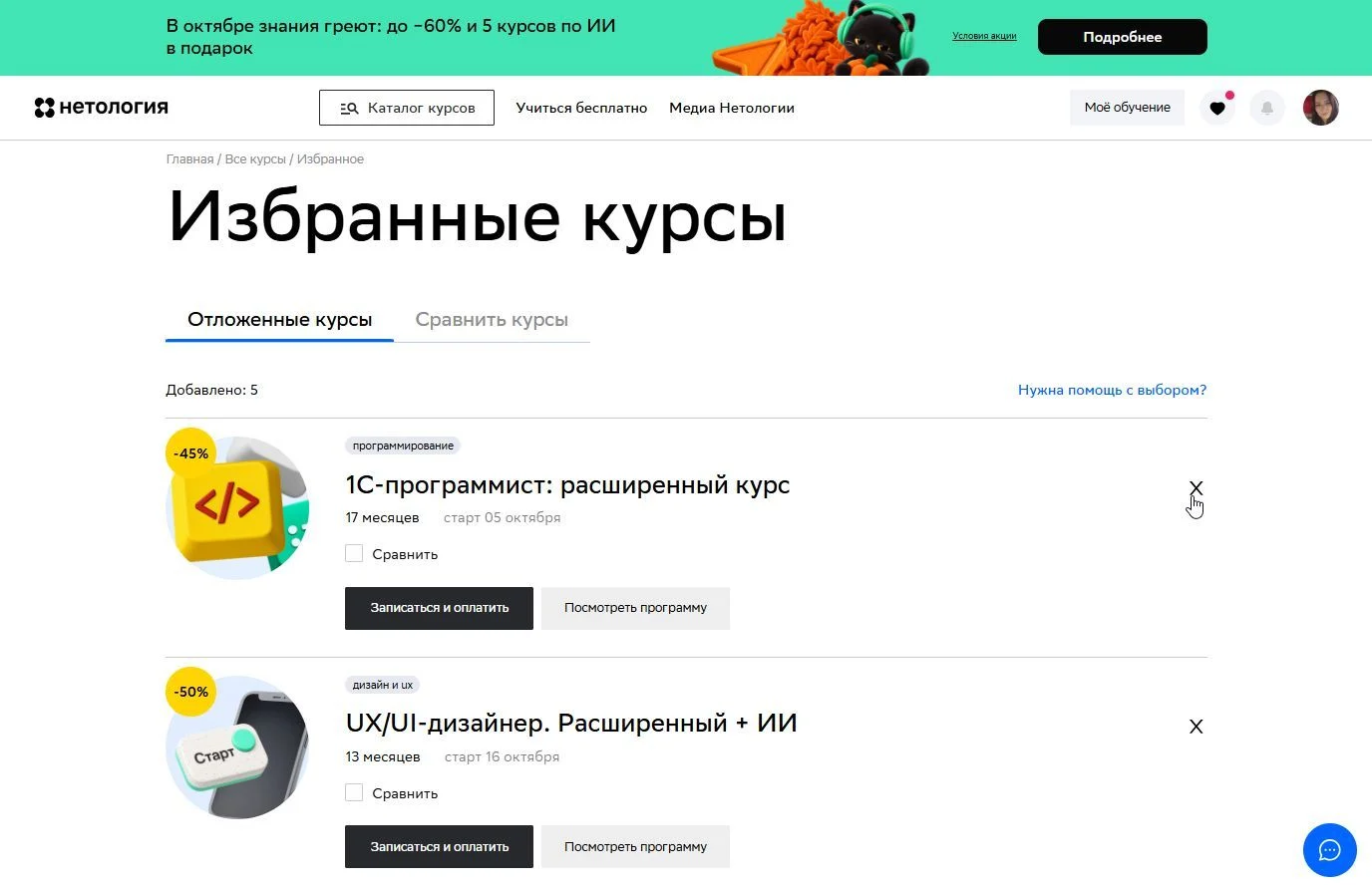Open notifications bell icon
Viewport: 1372px width, 892px height.
point(1267,108)
